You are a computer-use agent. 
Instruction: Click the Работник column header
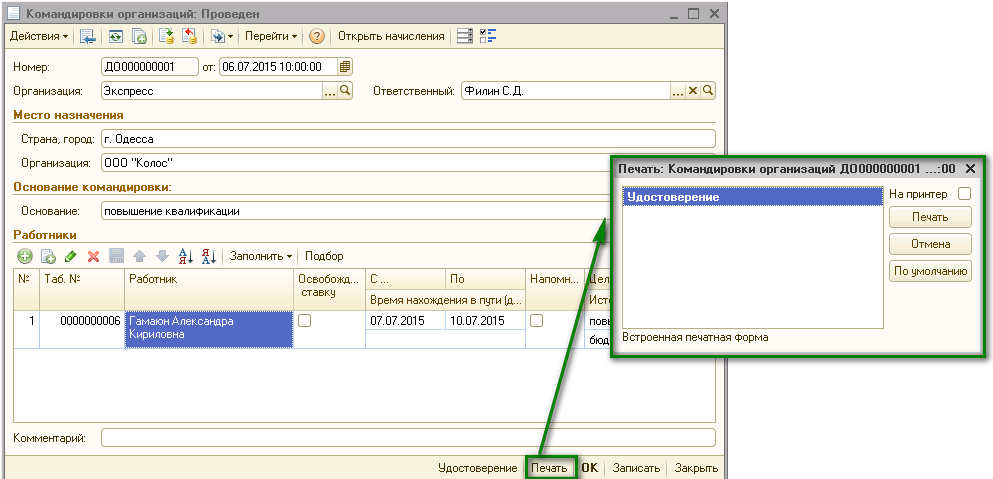click(209, 290)
